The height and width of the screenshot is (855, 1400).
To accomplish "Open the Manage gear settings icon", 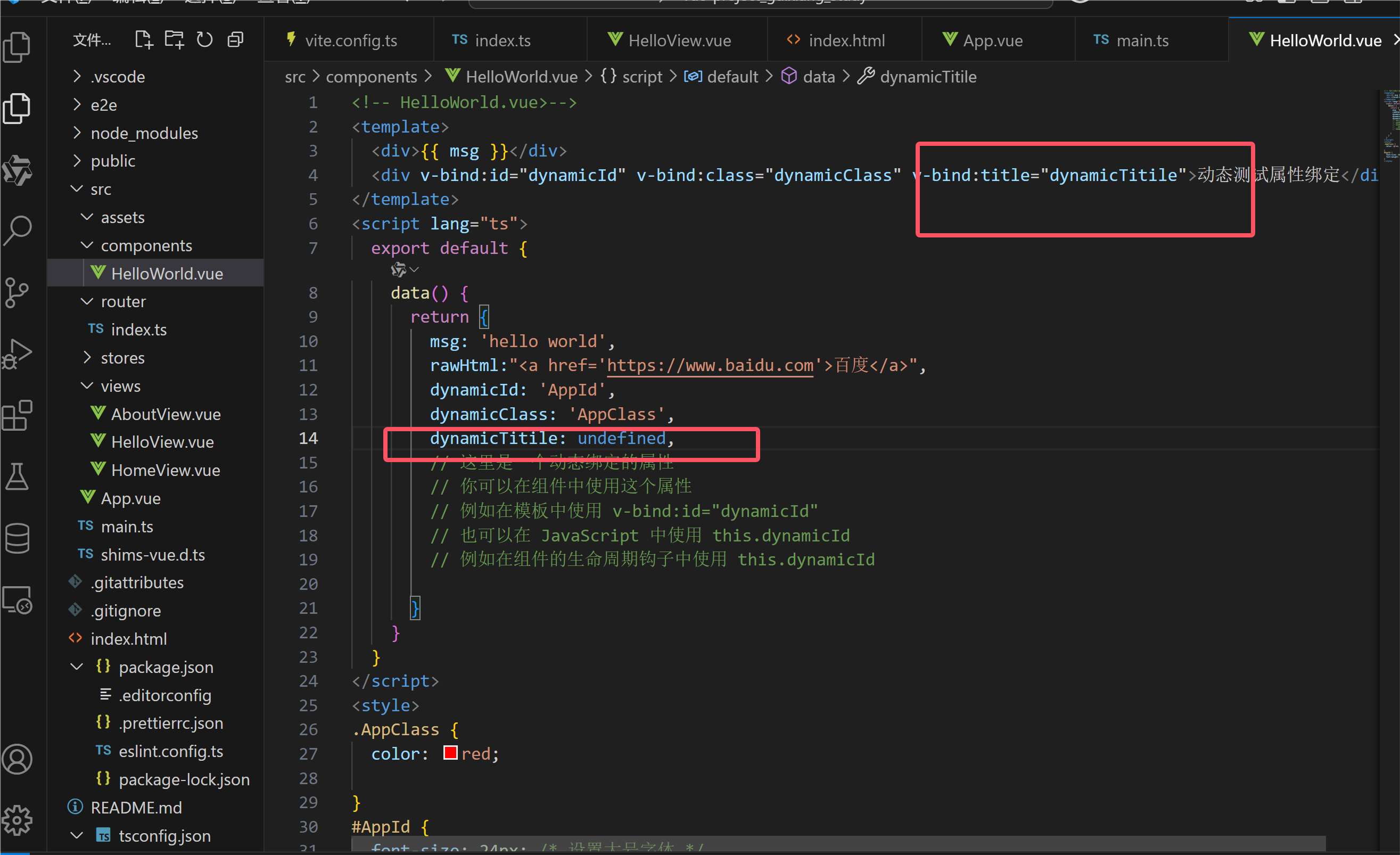I will [x=17, y=820].
